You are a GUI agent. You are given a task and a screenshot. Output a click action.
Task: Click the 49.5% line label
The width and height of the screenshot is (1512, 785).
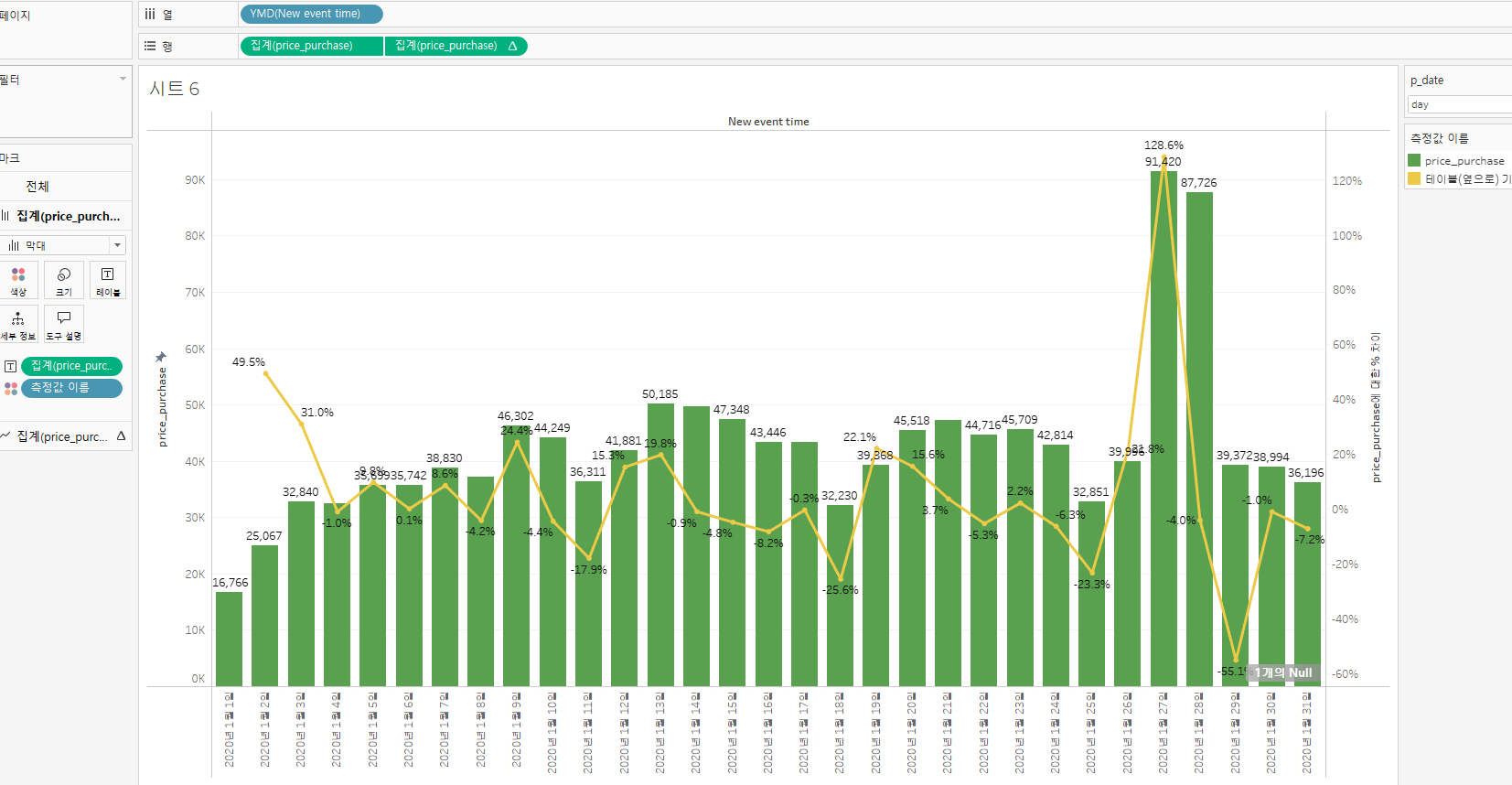click(x=248, y=362)
